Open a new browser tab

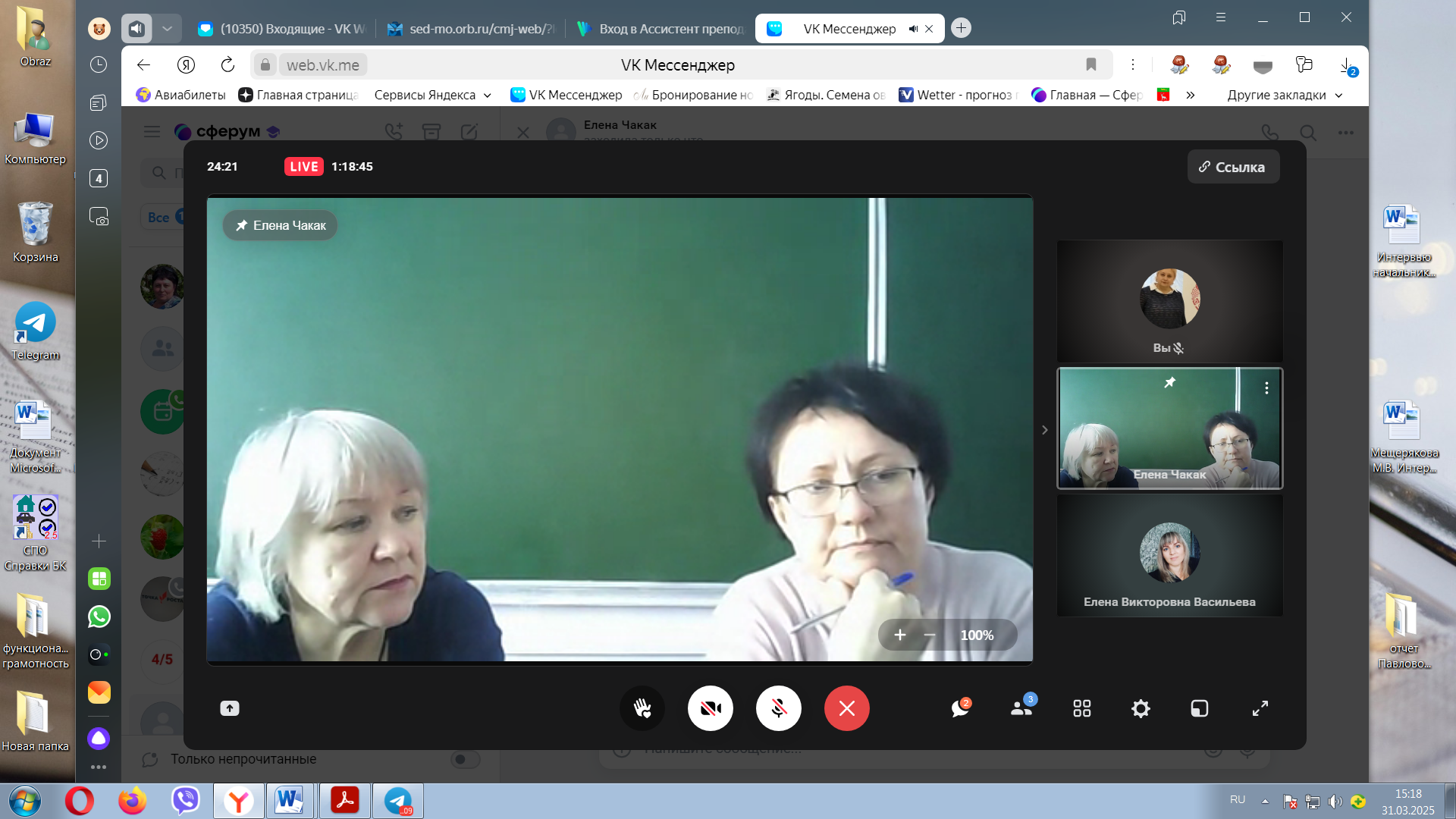pos(961,28)
